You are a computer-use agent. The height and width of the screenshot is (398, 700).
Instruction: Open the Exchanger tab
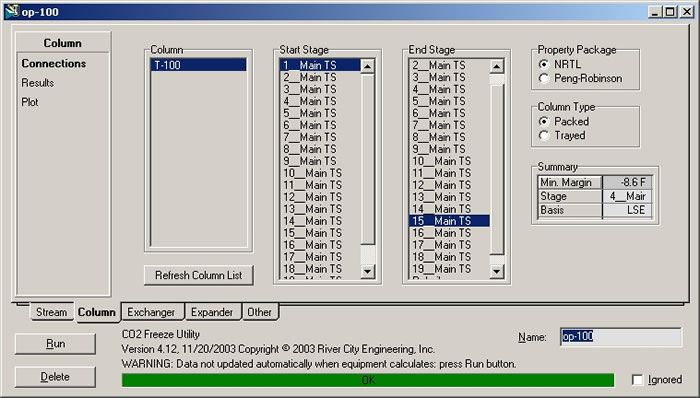point(151,312)
